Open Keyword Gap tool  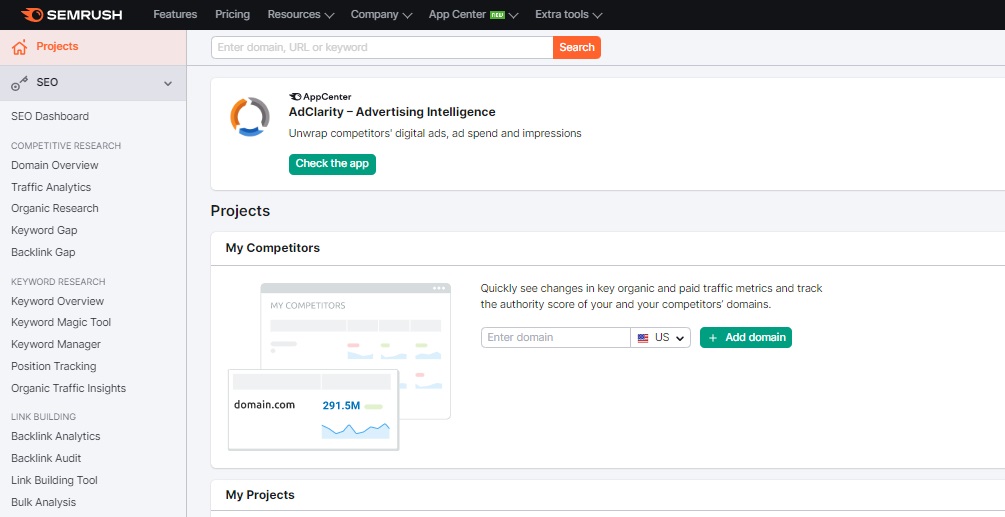click(x=44, y=230)
